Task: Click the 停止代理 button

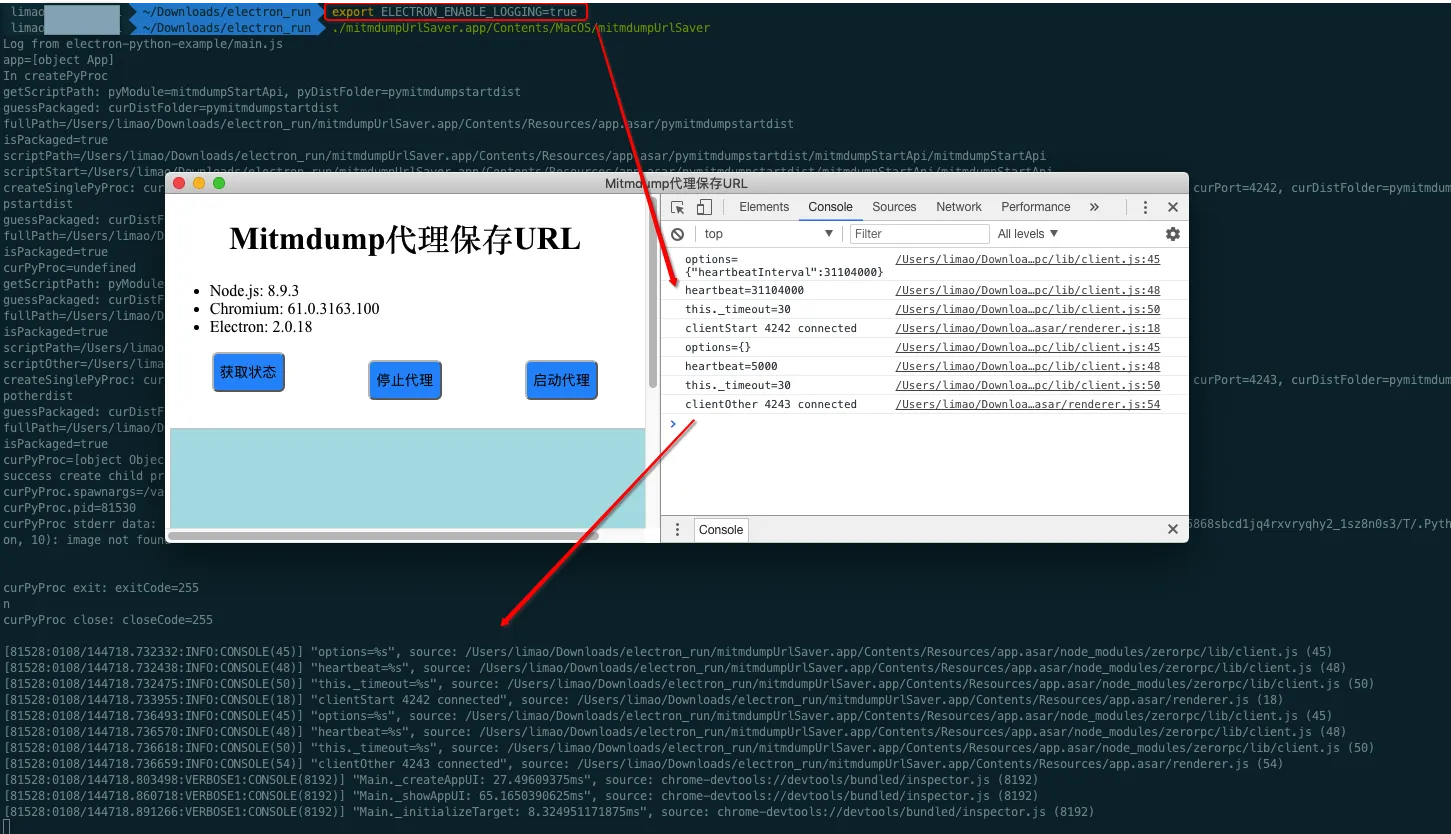Action: [405, 380]
